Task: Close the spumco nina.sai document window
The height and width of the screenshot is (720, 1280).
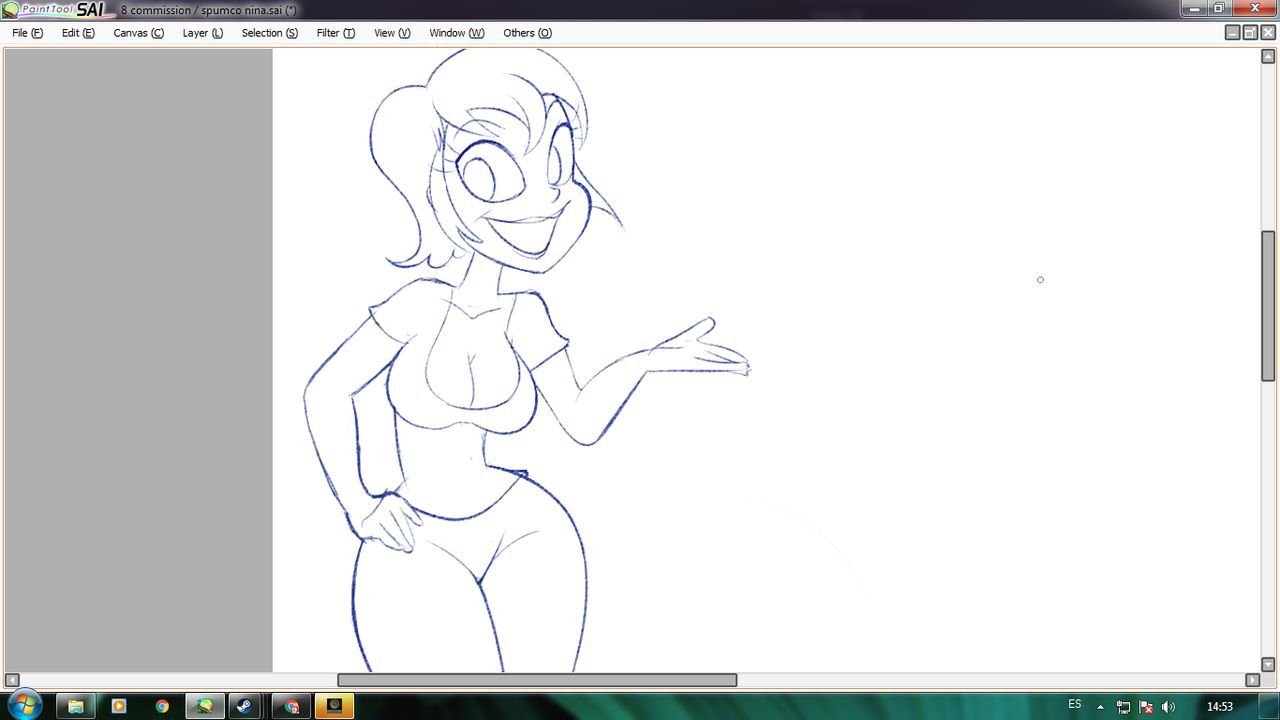Action: point(1268,33)
